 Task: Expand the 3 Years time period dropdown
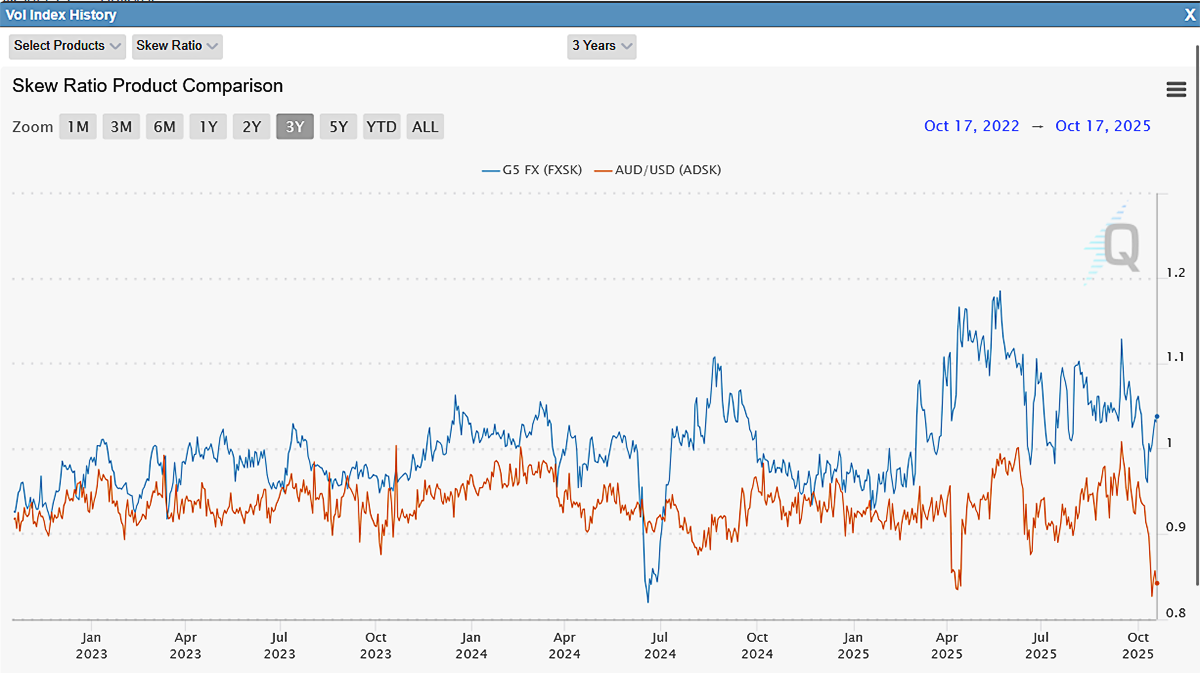pos(601,46)
